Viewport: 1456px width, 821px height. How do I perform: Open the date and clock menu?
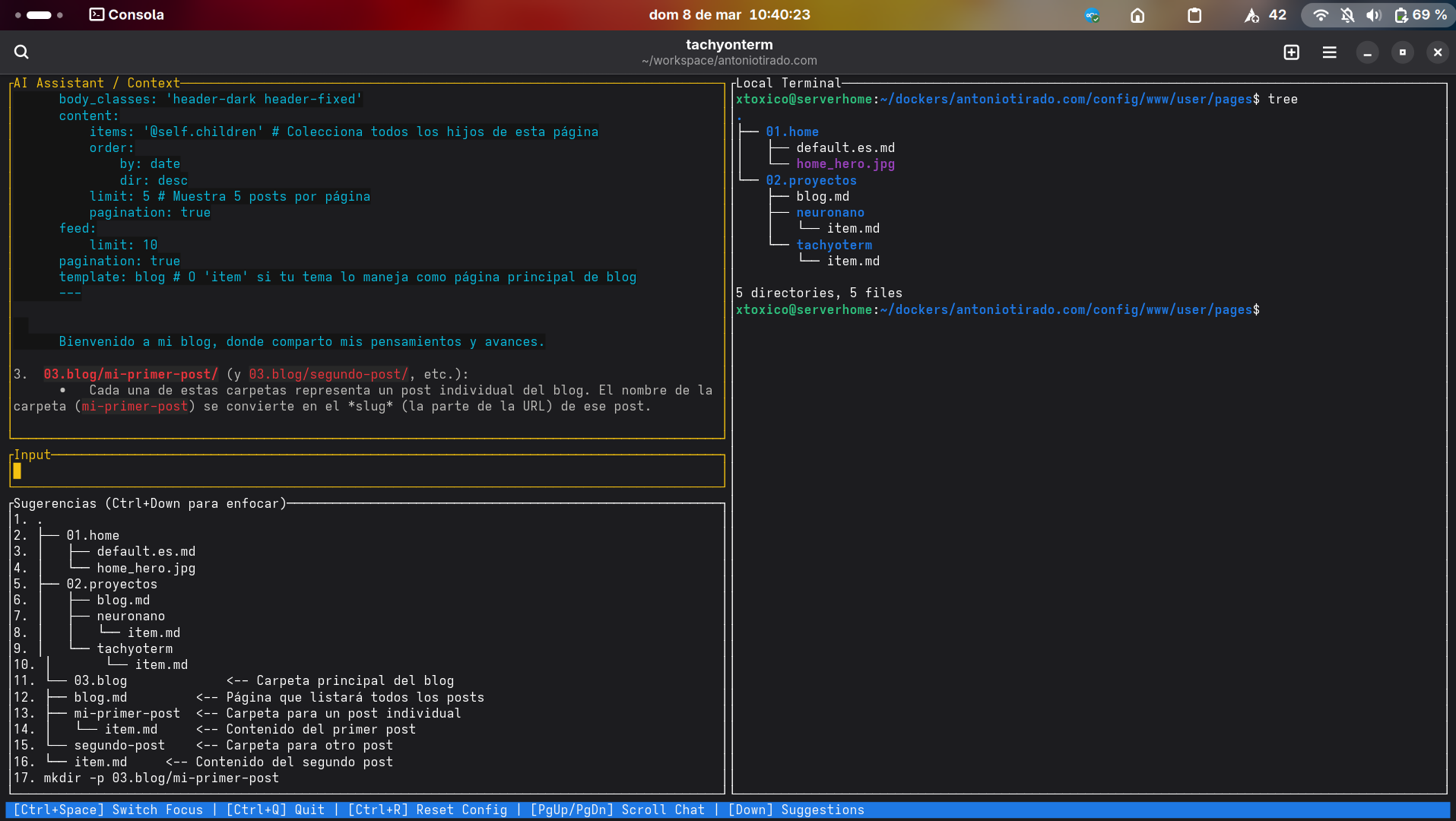tap(728, 15)
